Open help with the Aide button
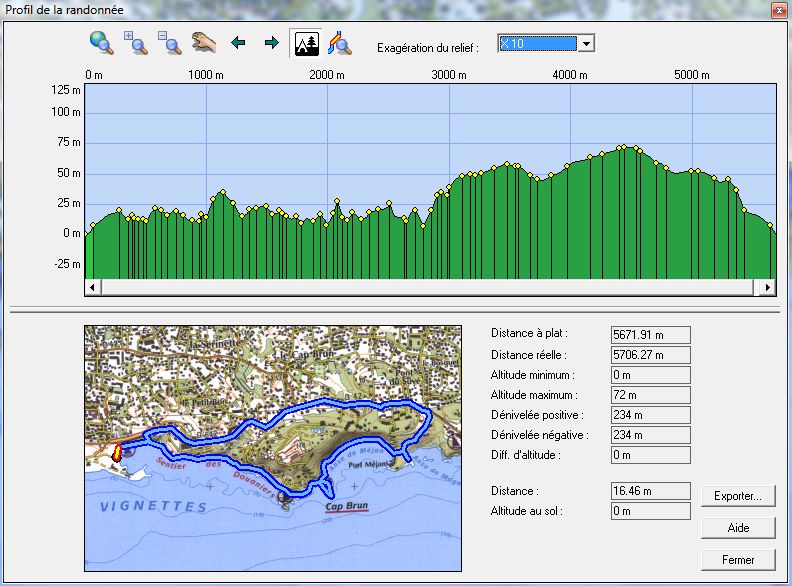792x586 pixels. pos(738,528)
